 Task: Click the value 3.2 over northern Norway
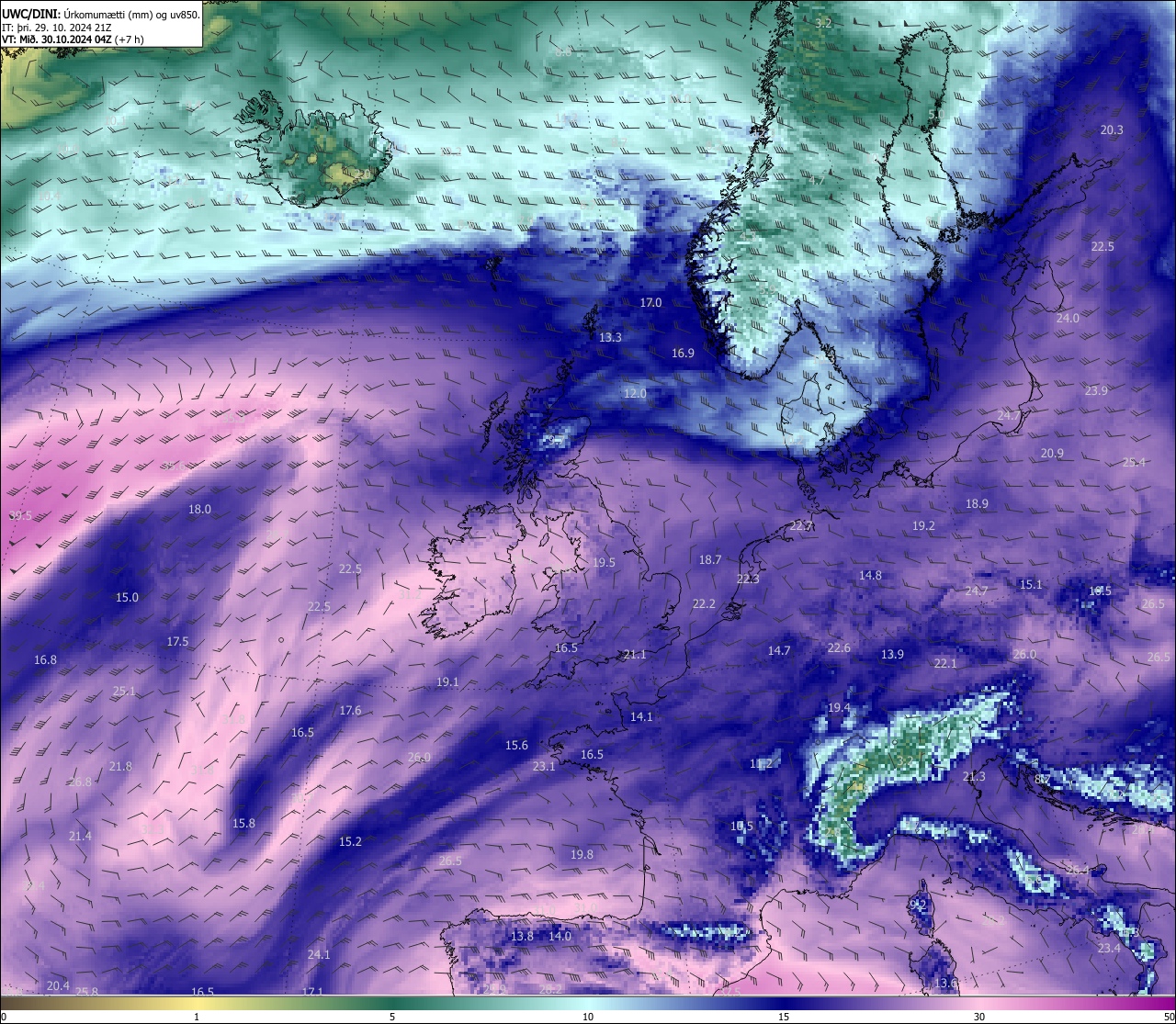pyautogui.click(x=823, y=23)
